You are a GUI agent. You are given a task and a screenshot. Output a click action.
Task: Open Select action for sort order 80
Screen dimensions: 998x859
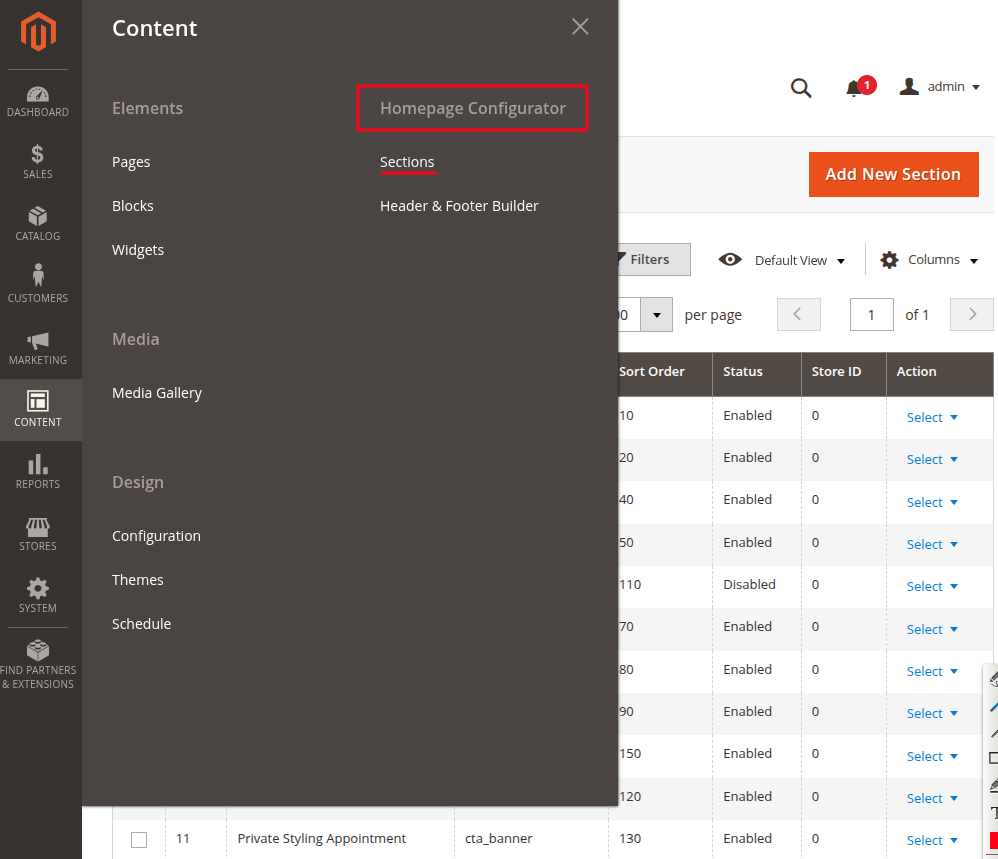point(932,672)
